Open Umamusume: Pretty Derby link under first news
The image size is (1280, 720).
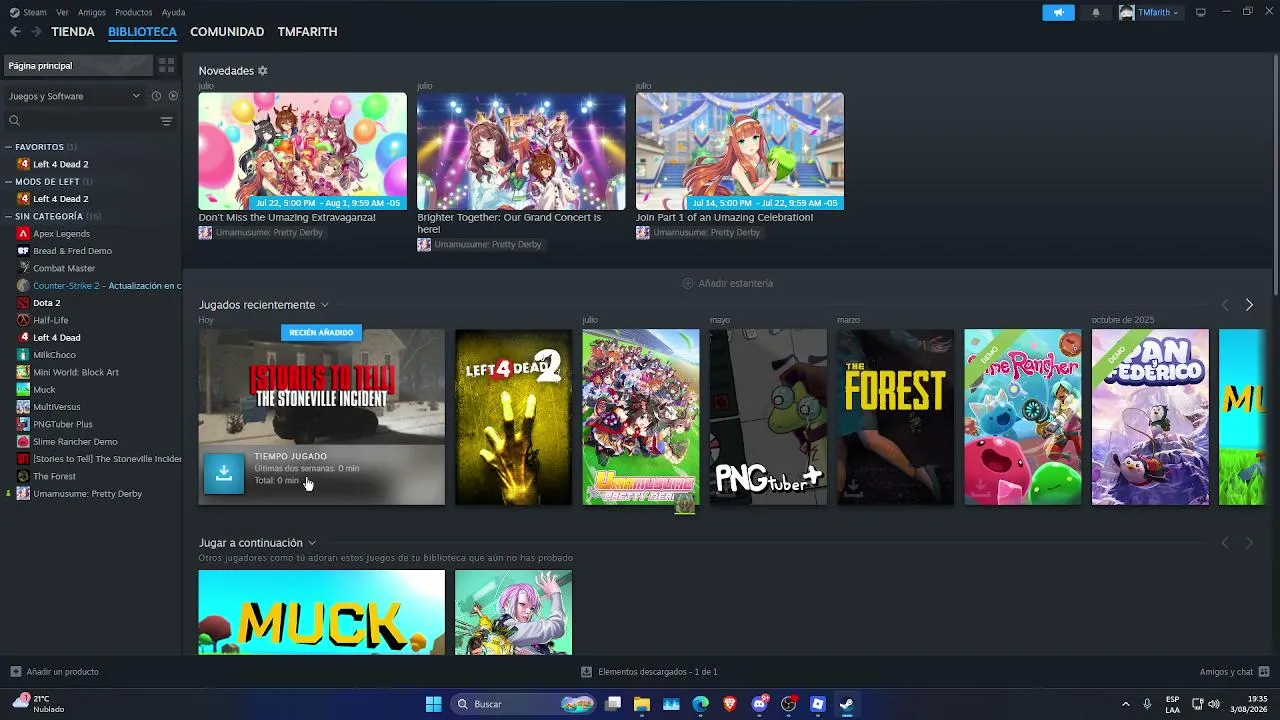(x=270, y=233)
